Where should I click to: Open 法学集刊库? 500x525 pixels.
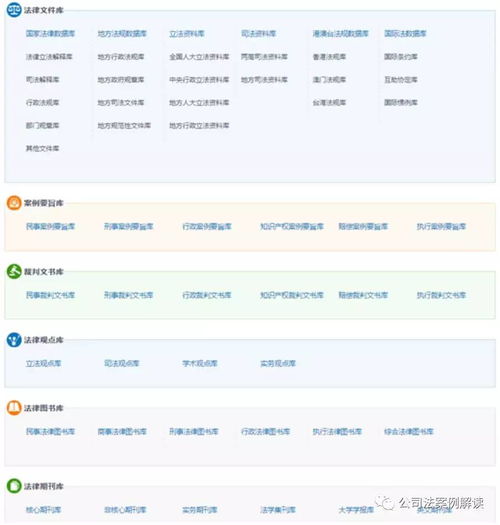tap(278, 510)
